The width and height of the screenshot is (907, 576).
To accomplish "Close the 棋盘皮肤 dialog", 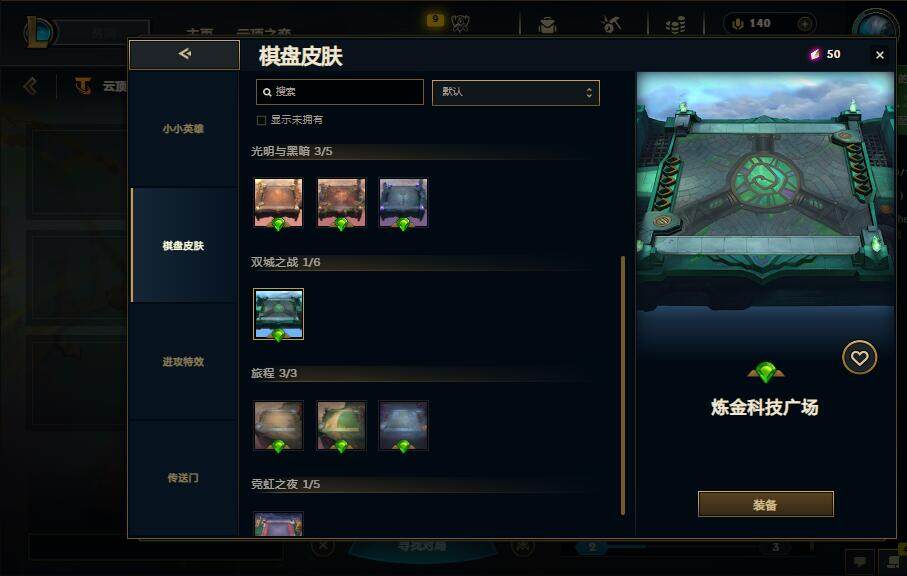I will (x=880, y=55).
